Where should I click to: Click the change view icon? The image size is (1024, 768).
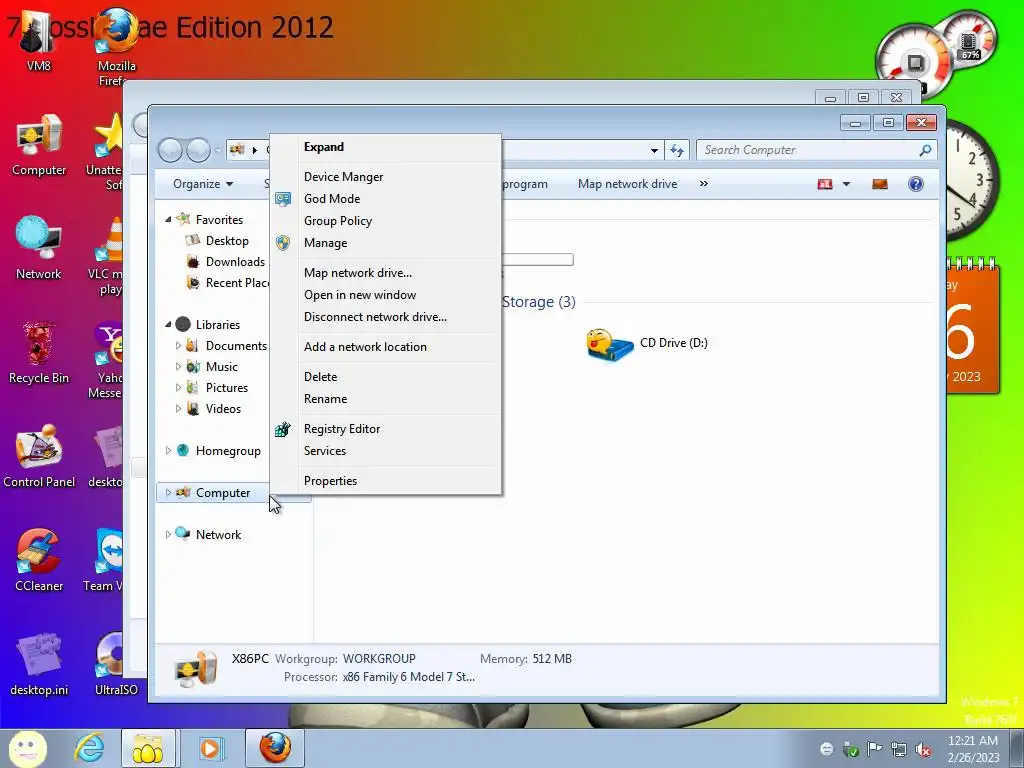coord(825,184)
